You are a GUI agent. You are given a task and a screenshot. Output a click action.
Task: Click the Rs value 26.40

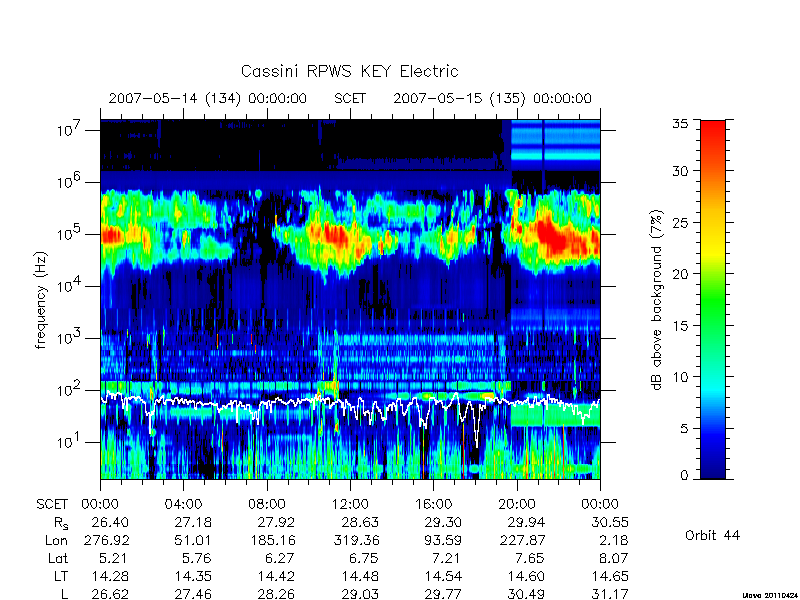tap(110, 522)
